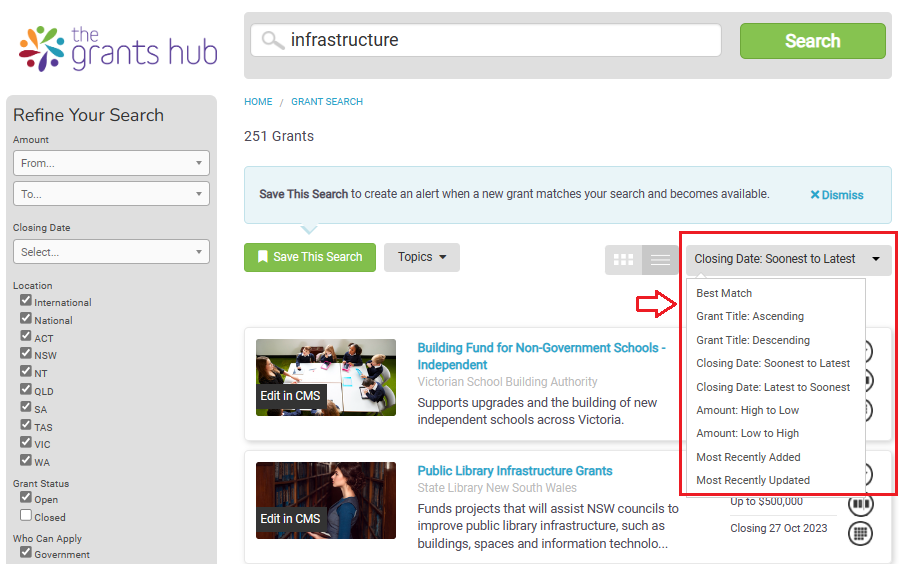Toggle the NSW location checkbox
Viewport: 899px width, 564px height.
click(x=26, y=354)
